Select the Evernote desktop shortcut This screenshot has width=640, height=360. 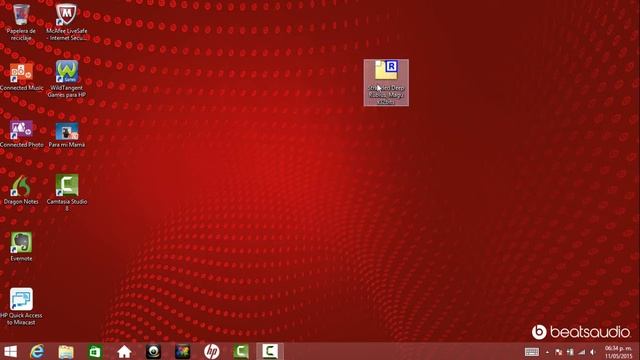(21, 247)
